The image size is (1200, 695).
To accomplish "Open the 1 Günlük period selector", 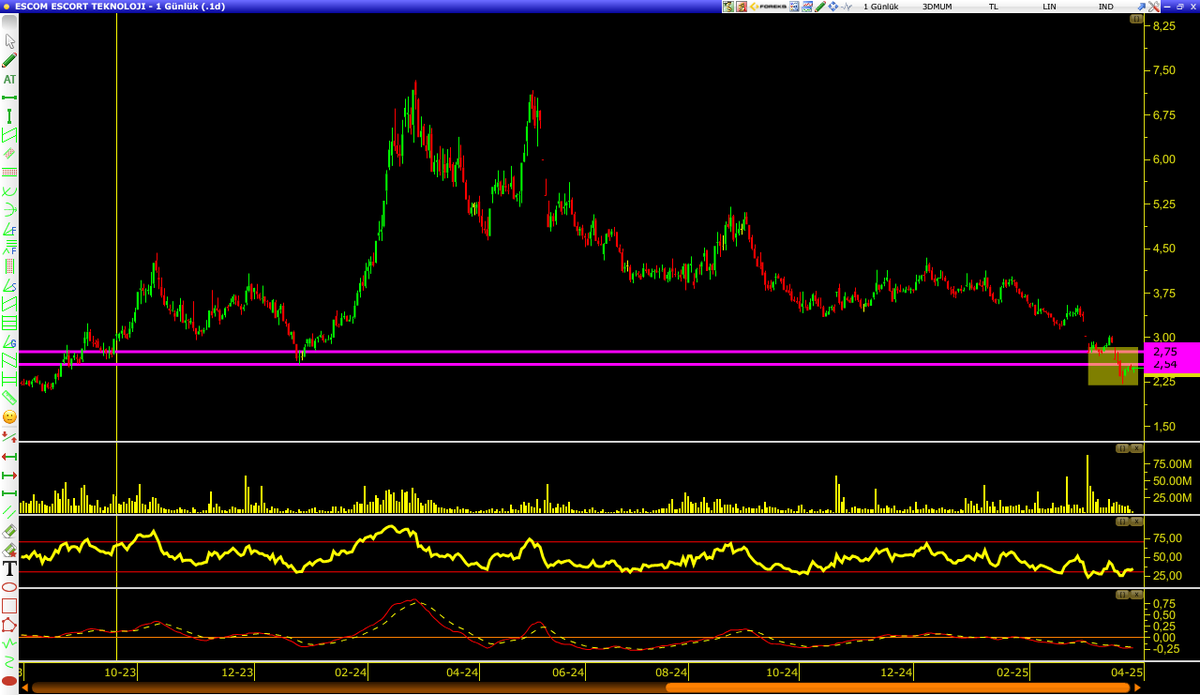I will click(881, 7).
